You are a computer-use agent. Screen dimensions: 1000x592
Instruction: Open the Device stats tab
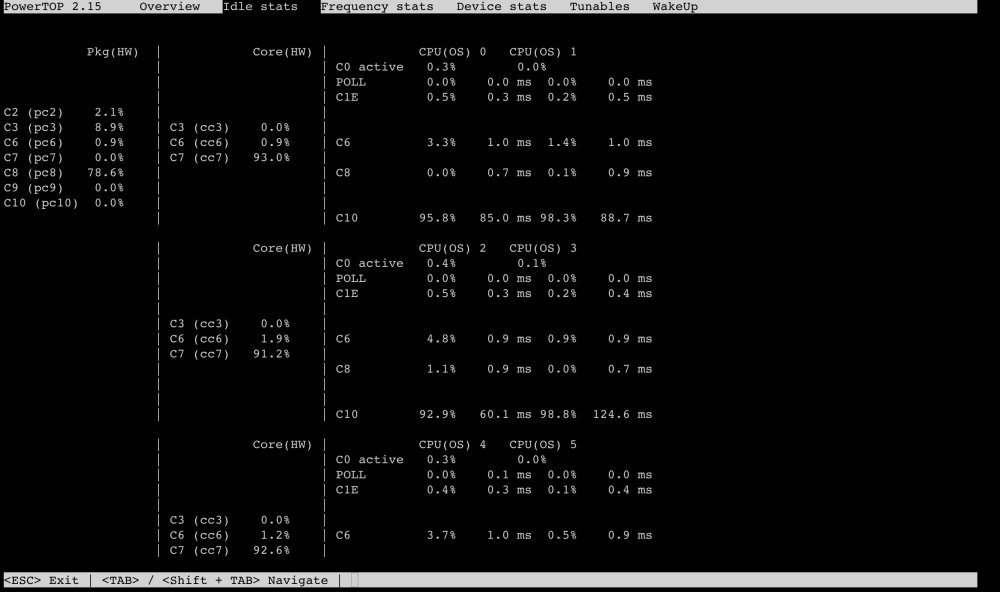(501, 6)
